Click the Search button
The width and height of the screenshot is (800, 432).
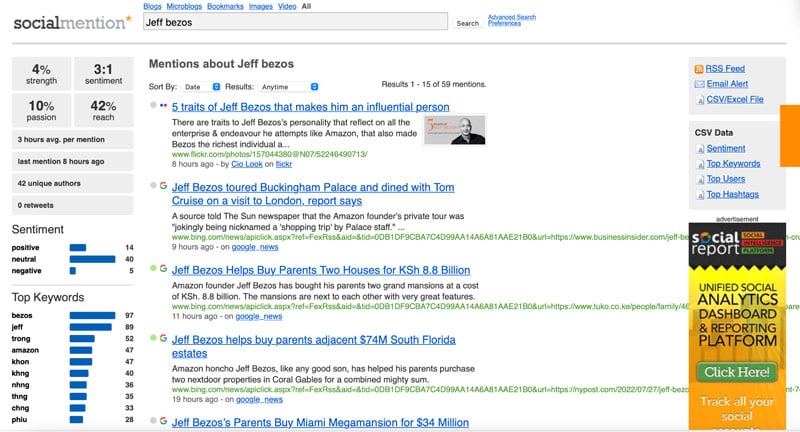pyautogui.click(x=467, y=23)
